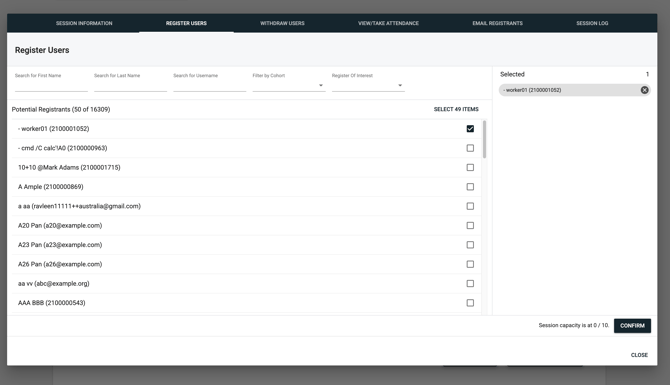Click the Session capacity is at 0 / 10 text

pos(573,325)
